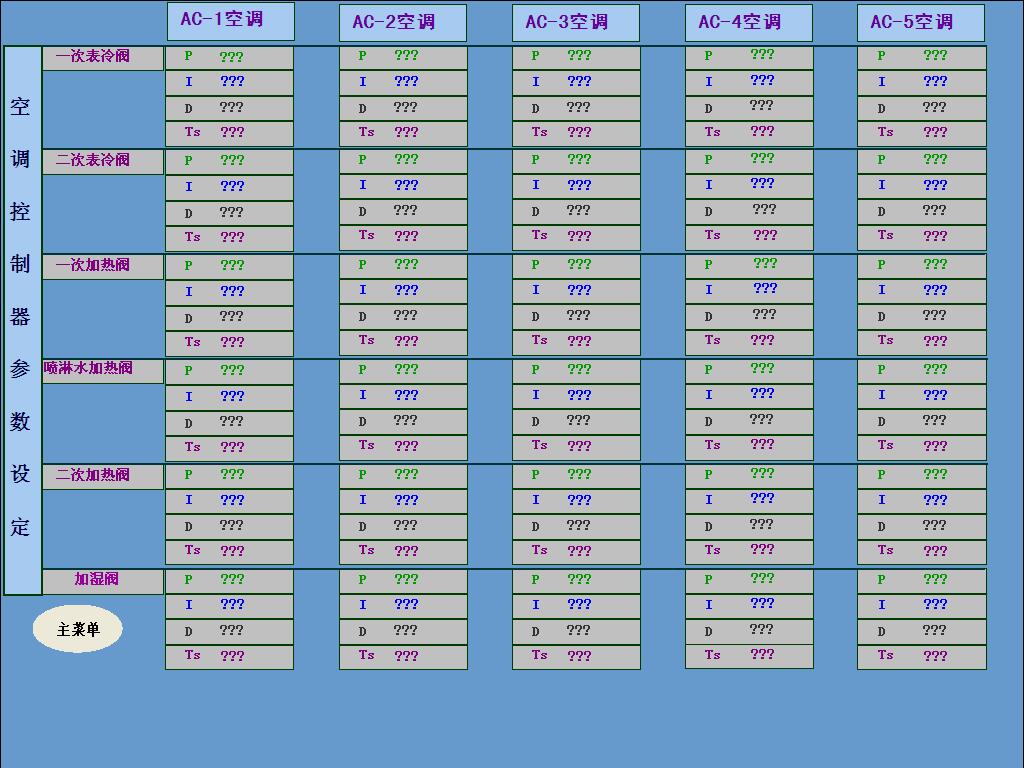
Task: Click the 主菜单 main menu button
Action: pos(78,630)
